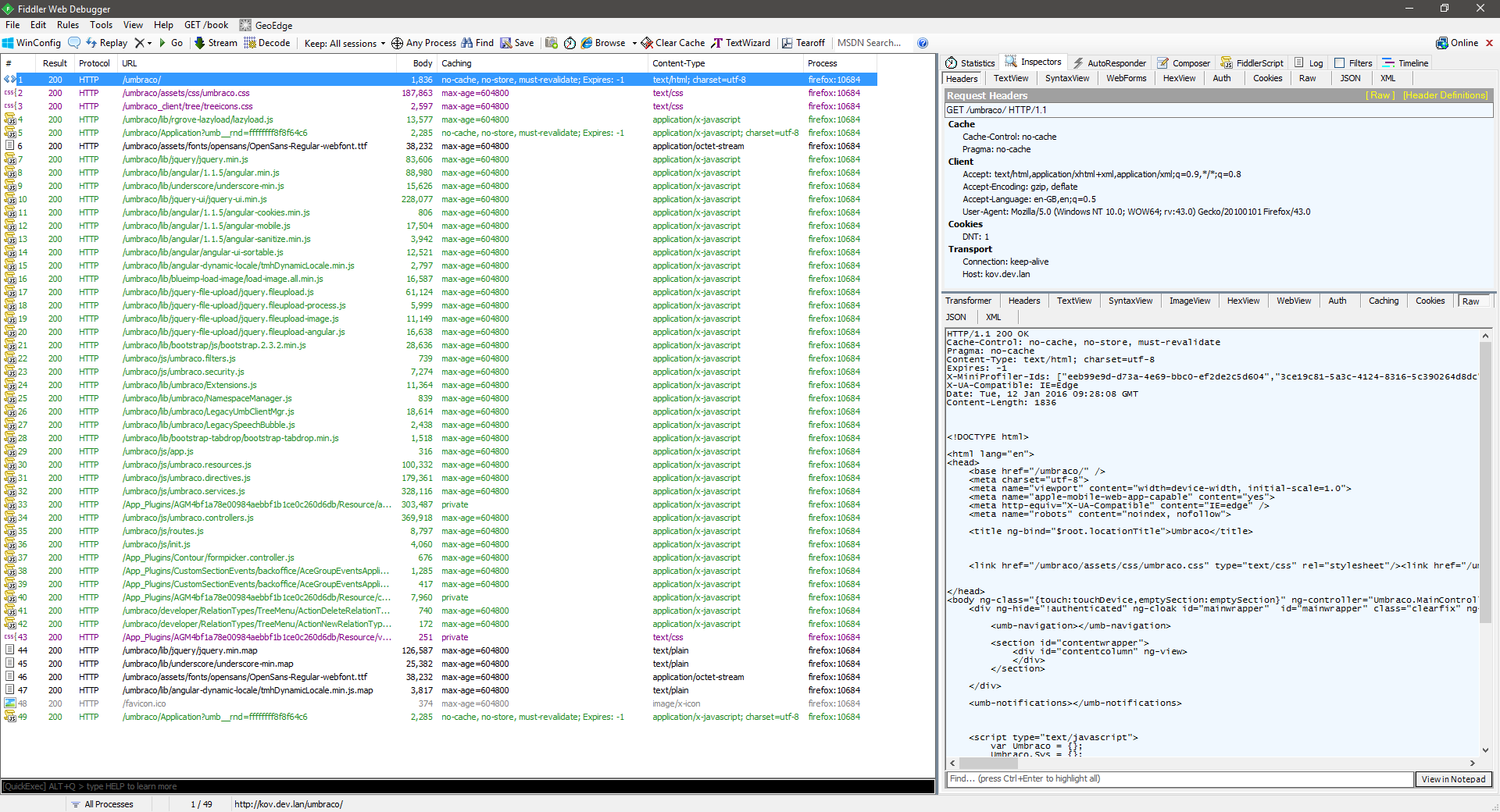Click Tearoff toolbar button
This screenshot has height=812, width=1500.
[x=803, y=43]
